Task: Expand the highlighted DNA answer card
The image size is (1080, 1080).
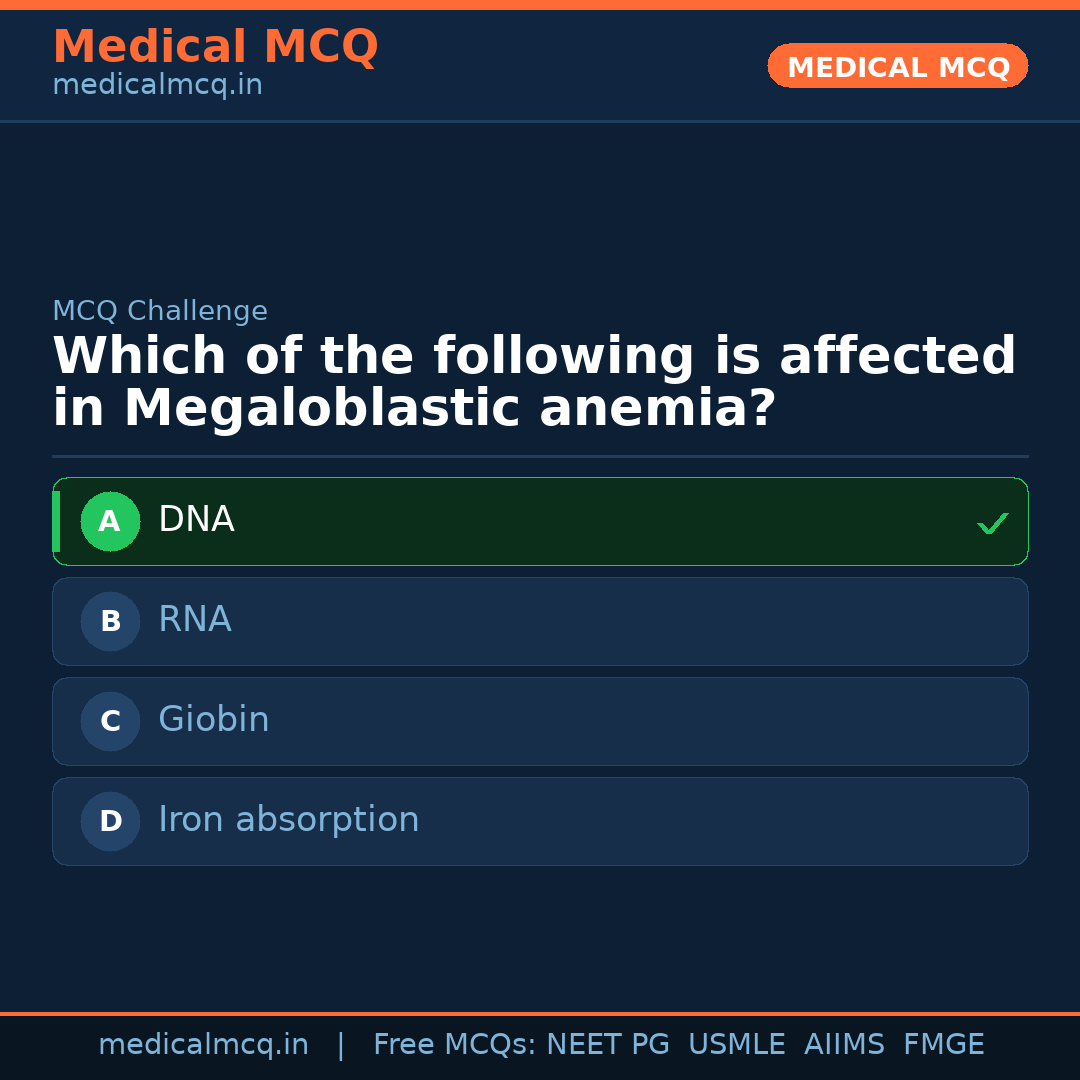Action: tap(540, 521)
